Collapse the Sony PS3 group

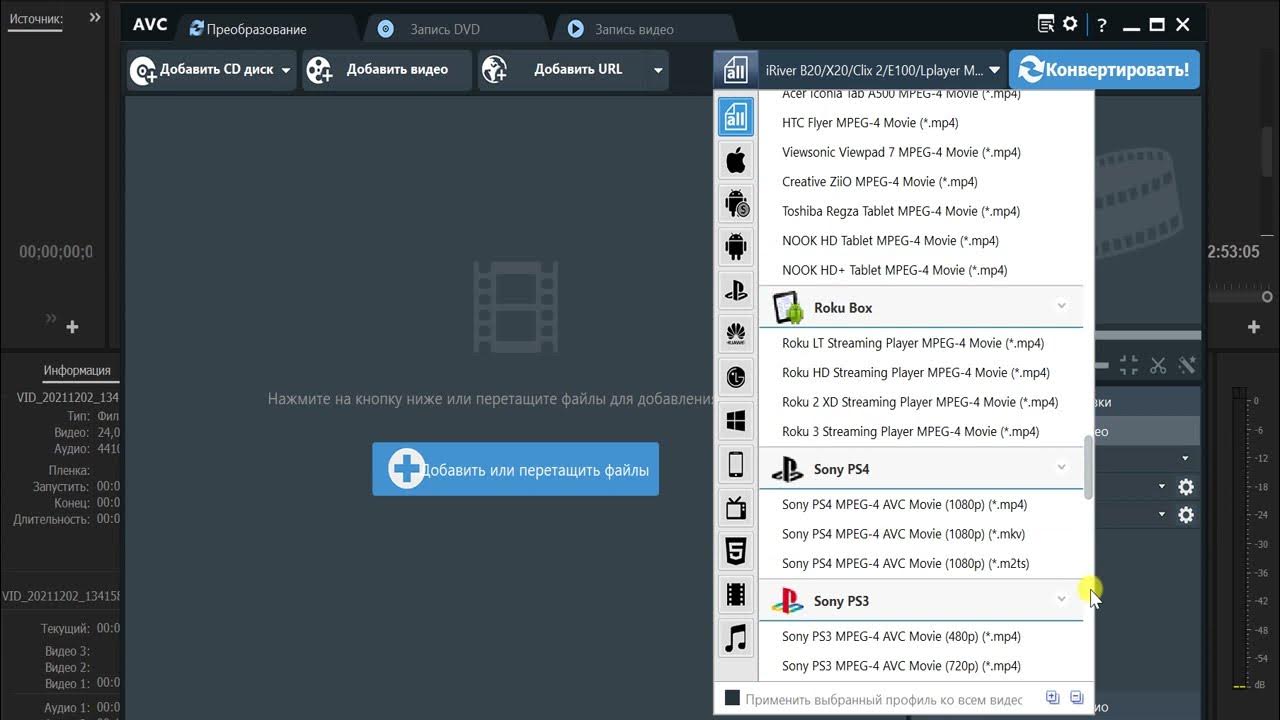tap(1062, 598)
